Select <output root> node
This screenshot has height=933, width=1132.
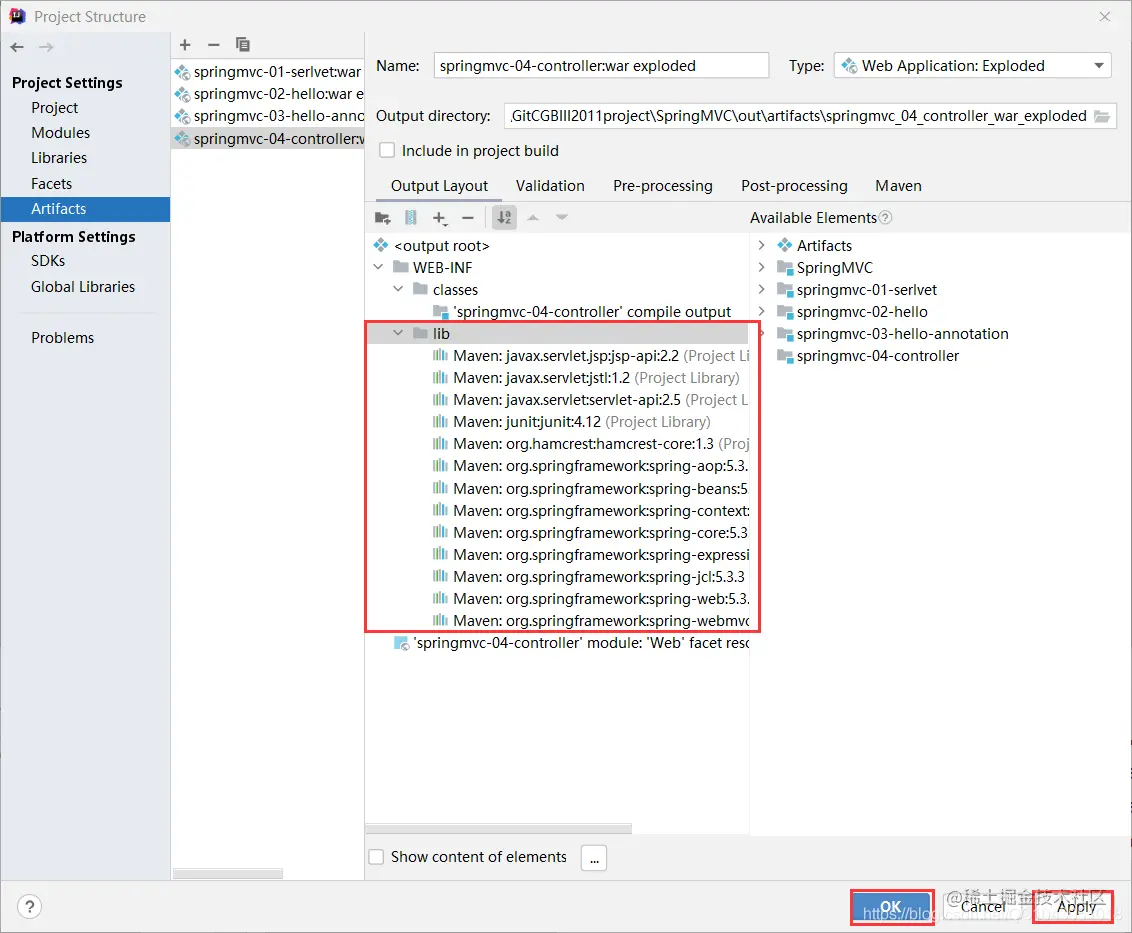tap(432, 246)
